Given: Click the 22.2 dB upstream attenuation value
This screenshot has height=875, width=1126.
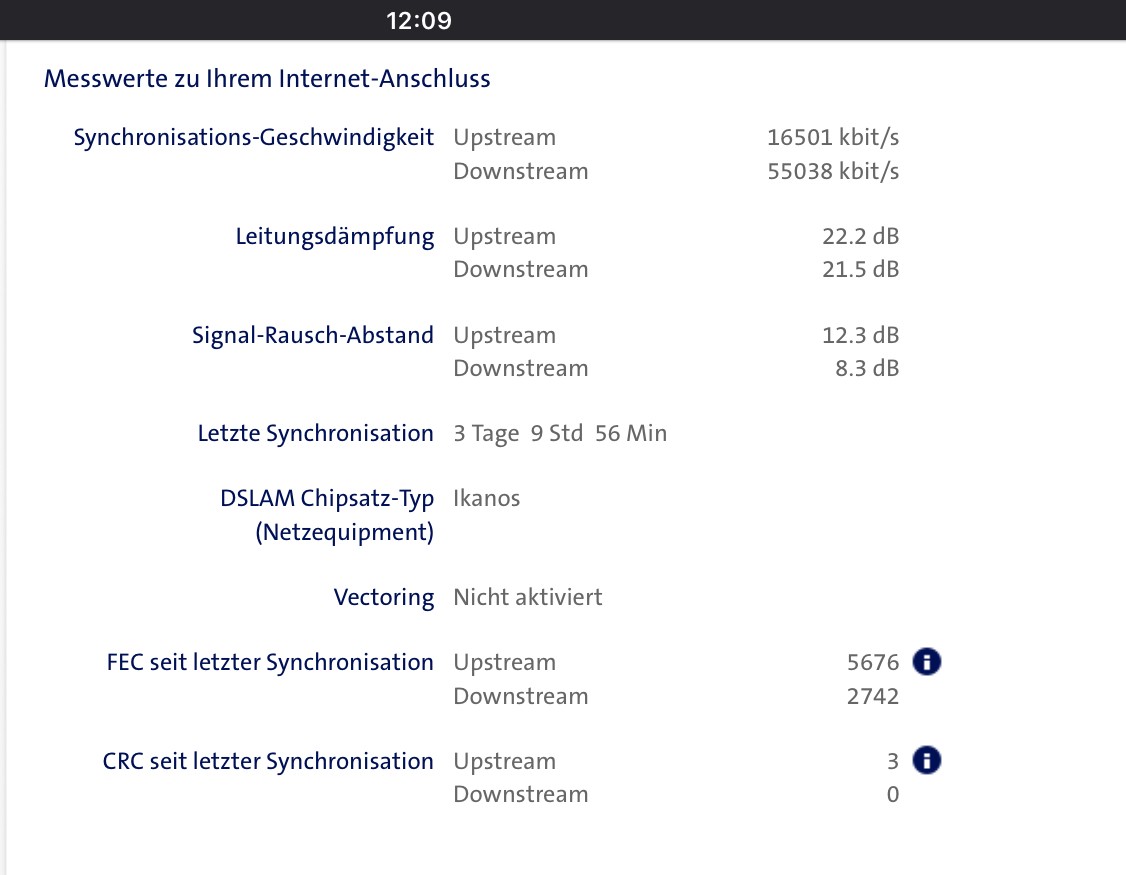Looking at the screenshot, I should (x=860, y=236).
